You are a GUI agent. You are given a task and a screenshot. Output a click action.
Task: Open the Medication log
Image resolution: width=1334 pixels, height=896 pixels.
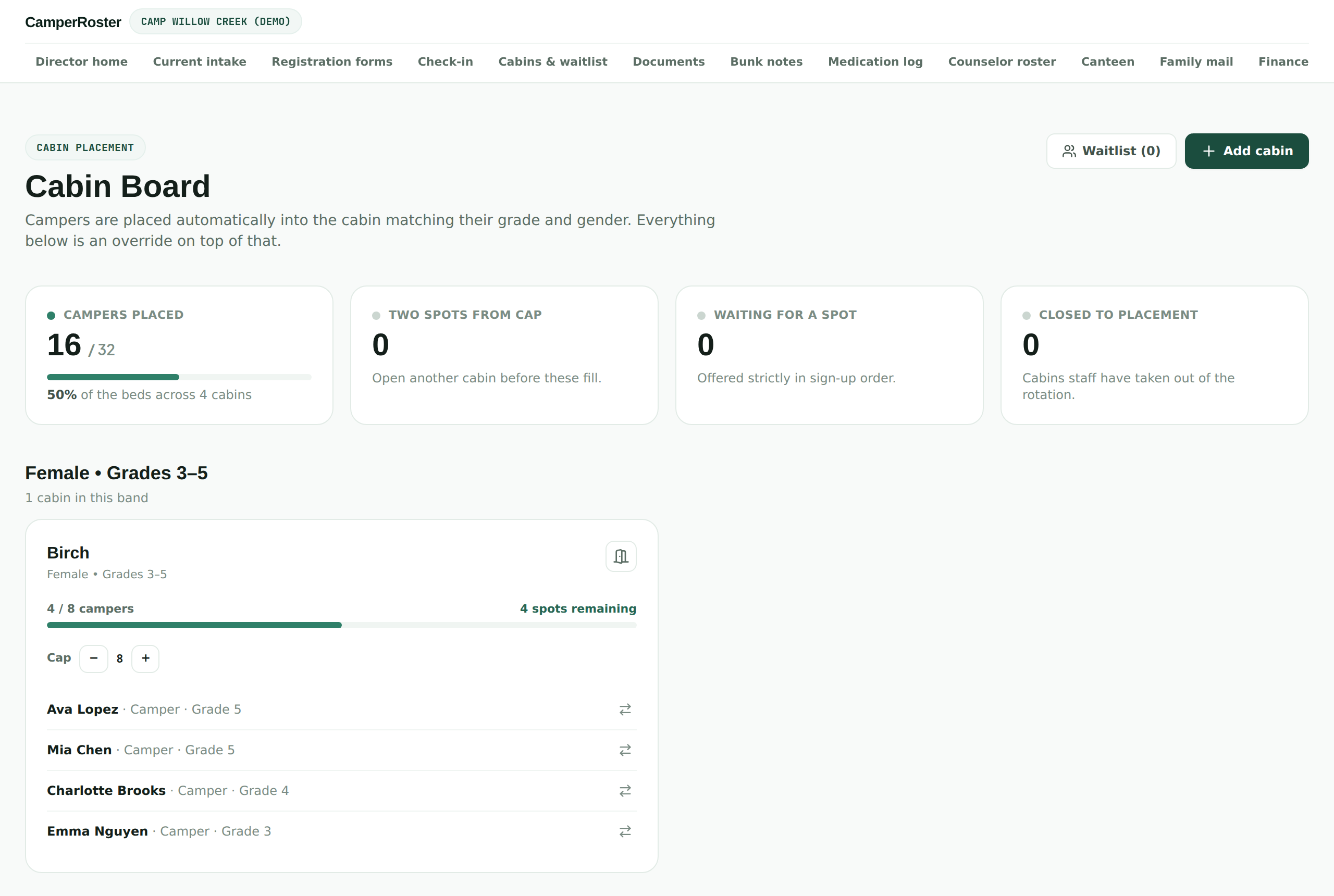point(875,61)
